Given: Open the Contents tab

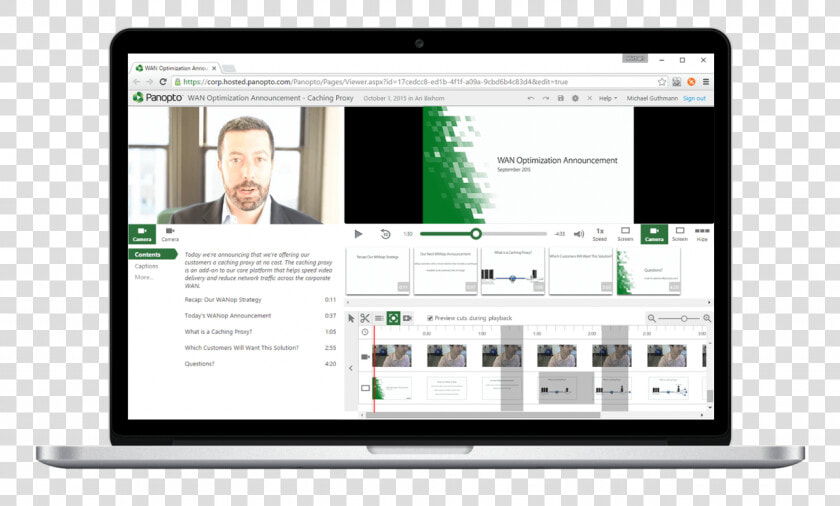Looking at the screenshot, I should [x=152, y=254].
